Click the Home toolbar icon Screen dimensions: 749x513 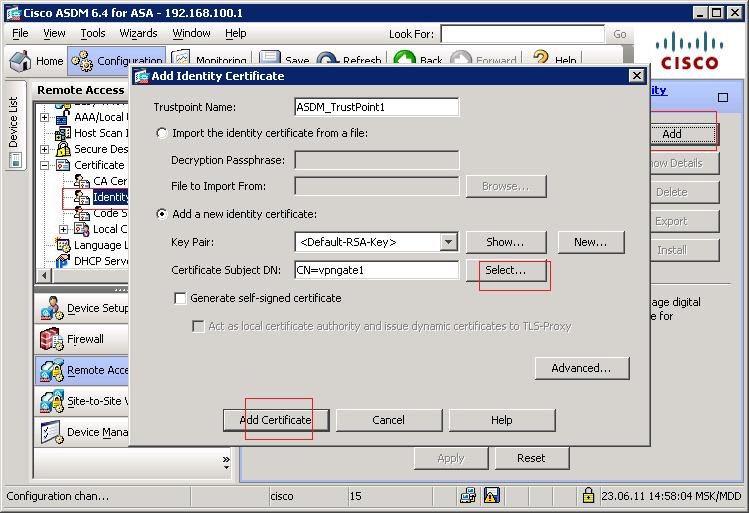coord(21,61)
